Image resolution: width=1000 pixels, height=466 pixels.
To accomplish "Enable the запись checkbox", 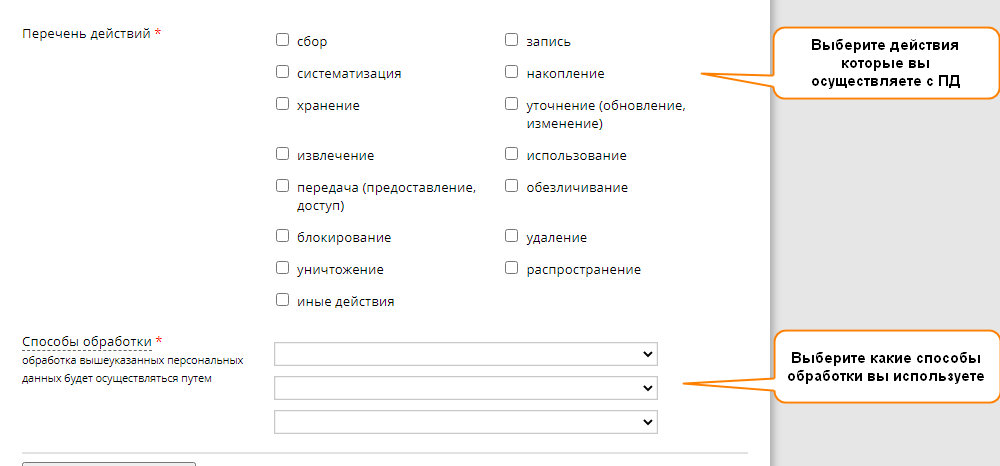I will coord(511,40).
